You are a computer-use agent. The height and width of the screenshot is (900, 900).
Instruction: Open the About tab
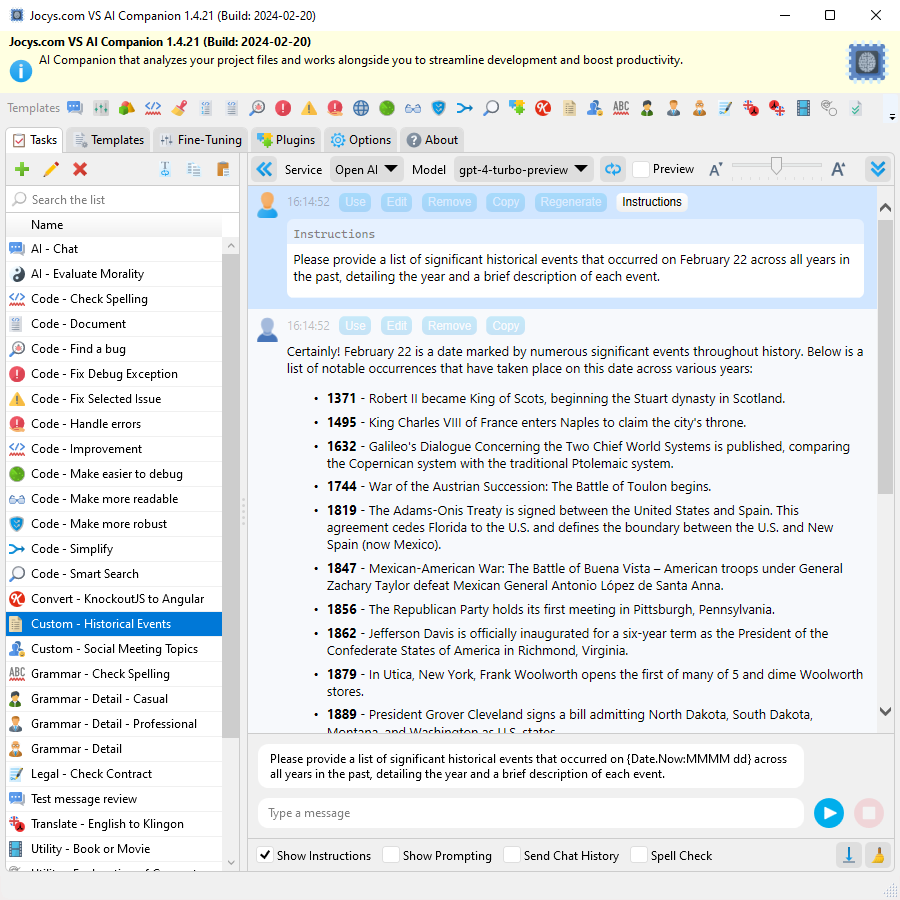click(433, 139)
